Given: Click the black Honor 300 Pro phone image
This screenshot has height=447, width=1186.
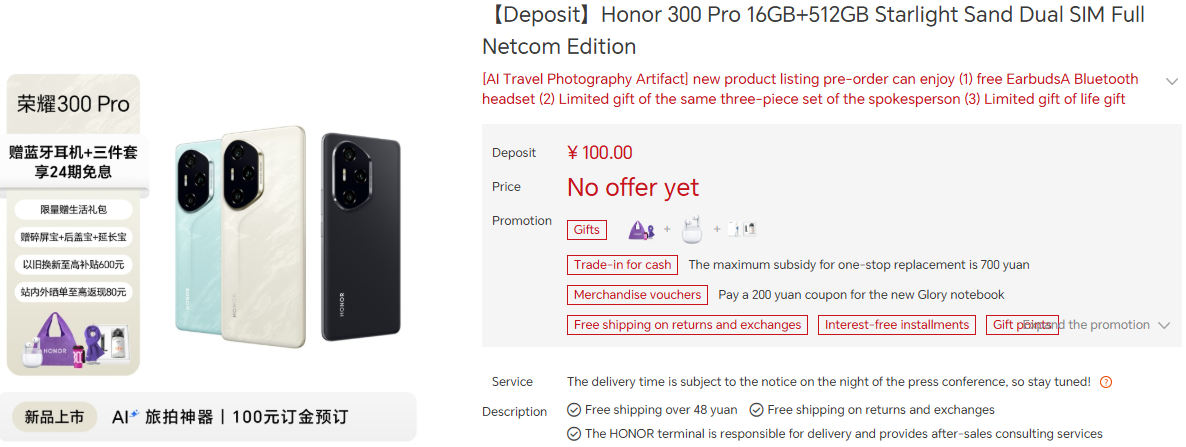Looking at the screenshot, I should [x=359, y=235].
